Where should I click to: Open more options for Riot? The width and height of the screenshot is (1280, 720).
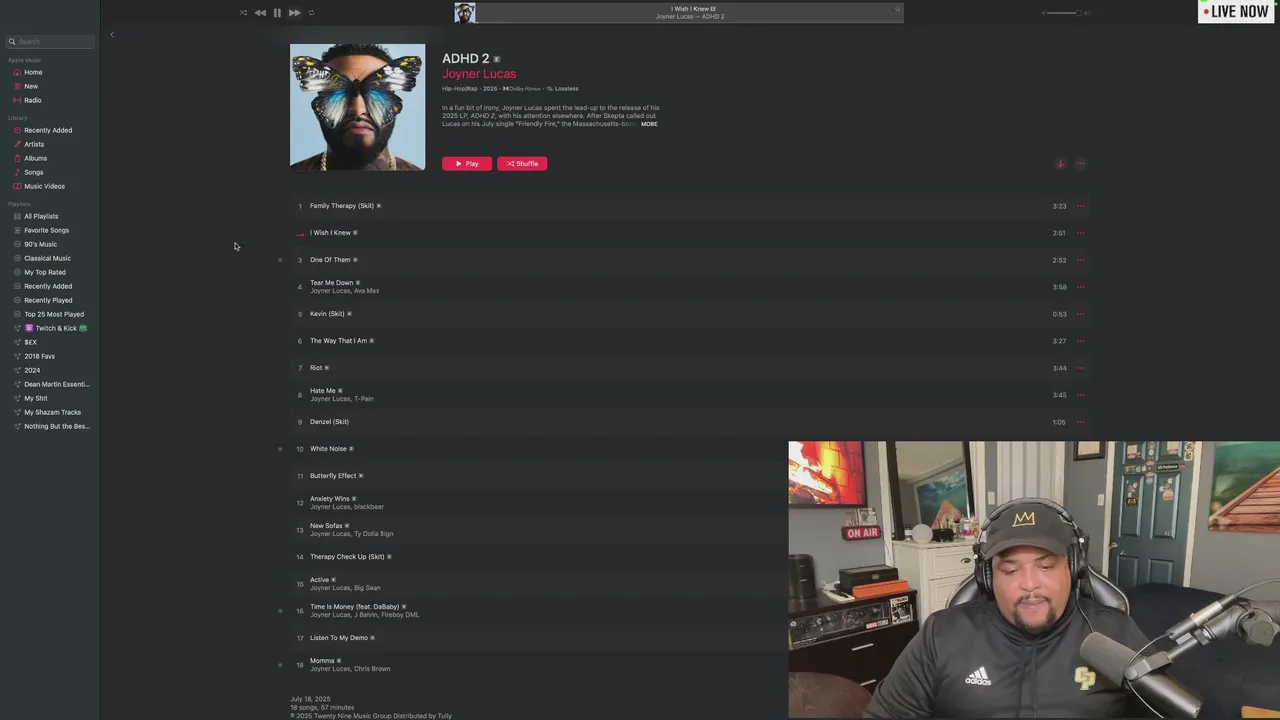1080,368
